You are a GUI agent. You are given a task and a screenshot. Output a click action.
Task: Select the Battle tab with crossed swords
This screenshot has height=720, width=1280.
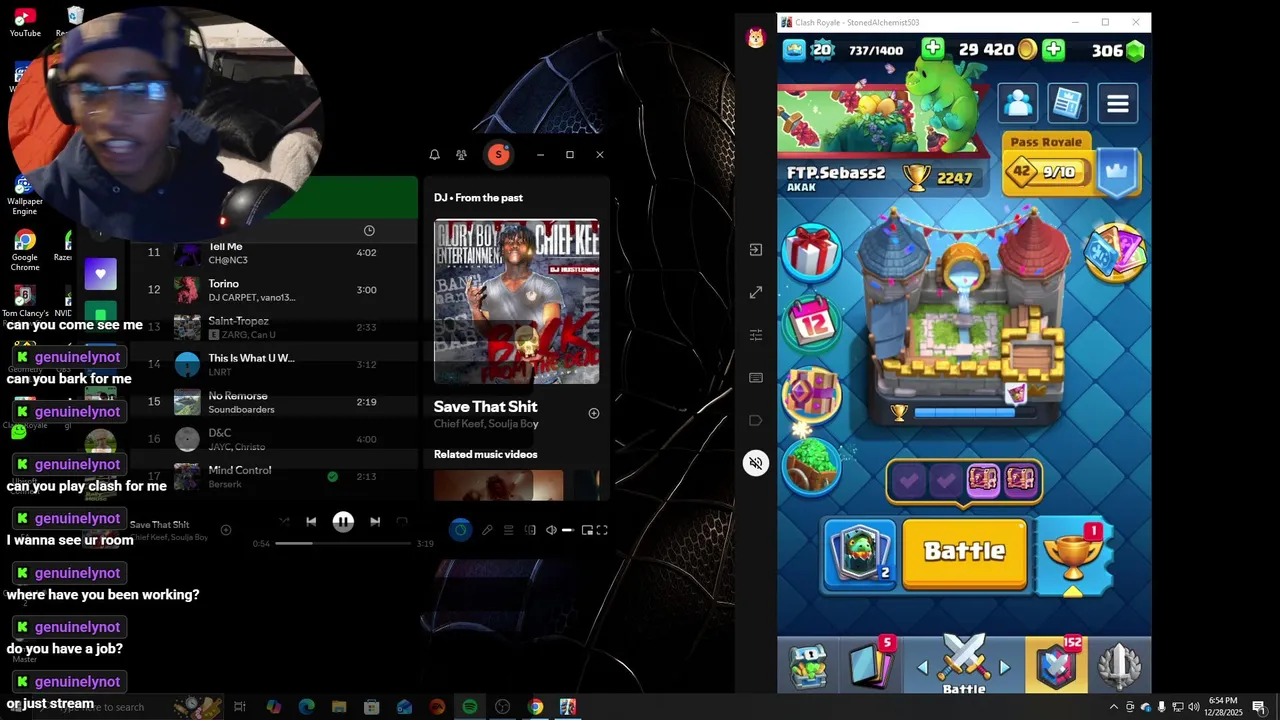tap(964, 666)
